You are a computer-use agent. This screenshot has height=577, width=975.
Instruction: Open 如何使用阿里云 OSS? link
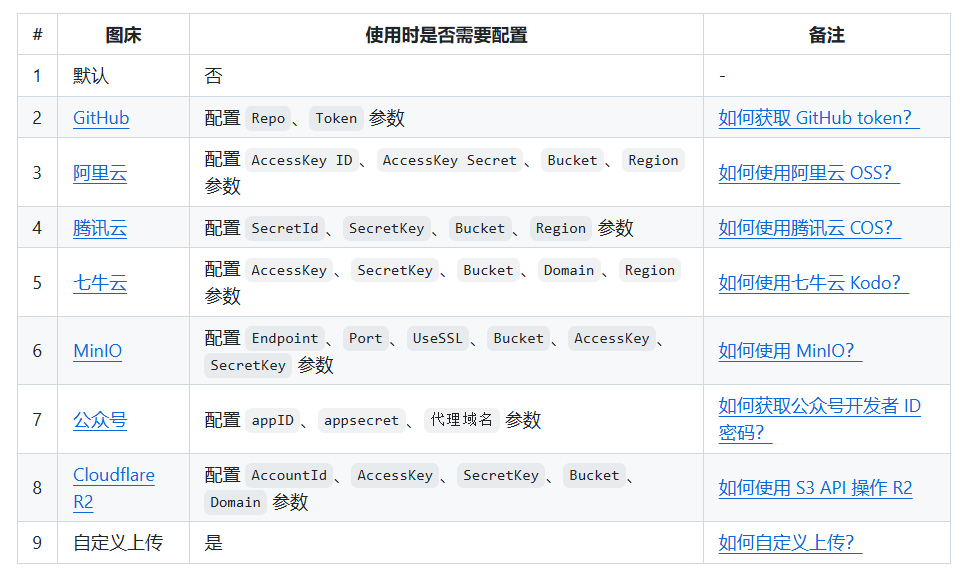tap(808, 172)
